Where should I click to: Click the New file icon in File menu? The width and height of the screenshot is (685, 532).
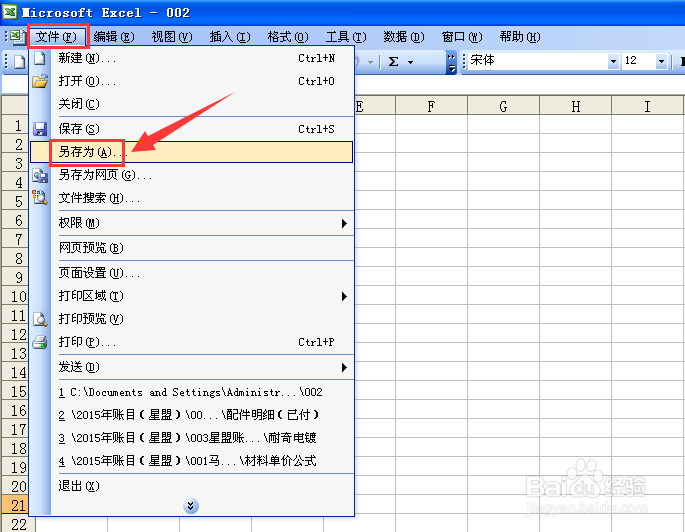click(x=40, y=58)
